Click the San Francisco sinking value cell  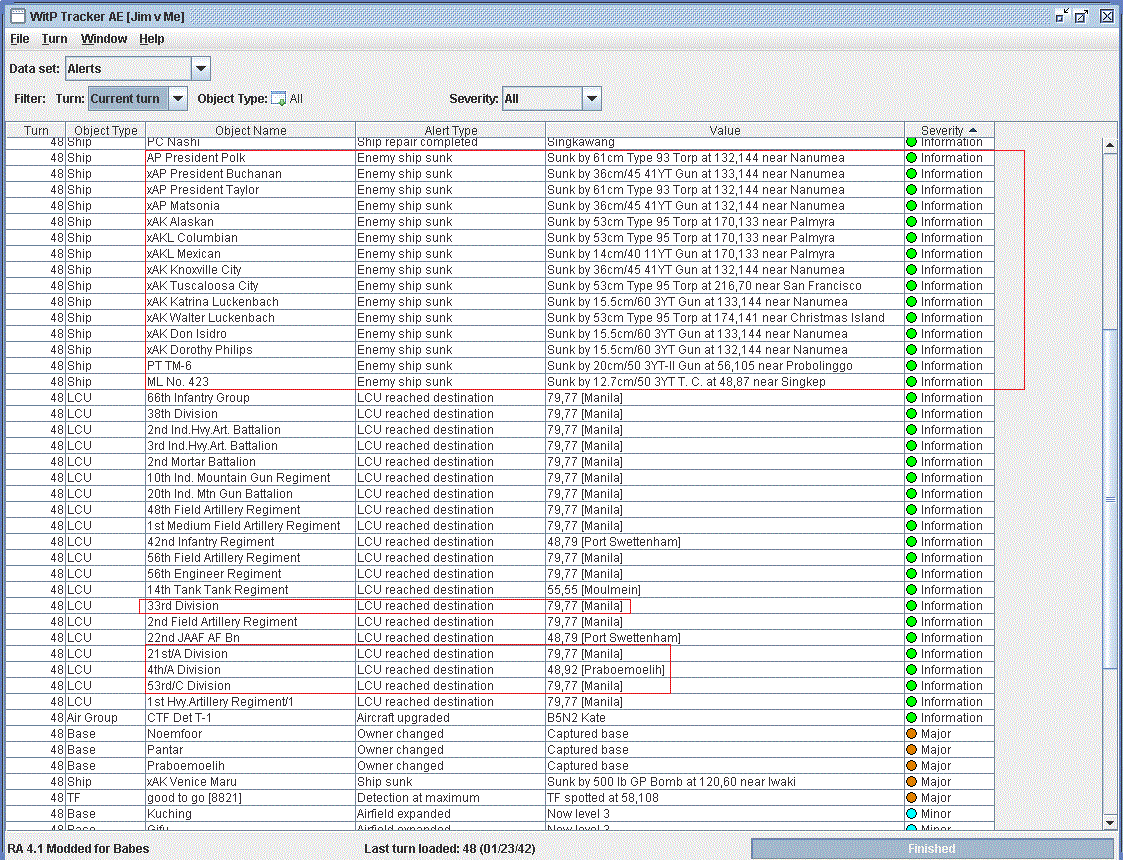[725, 286]
